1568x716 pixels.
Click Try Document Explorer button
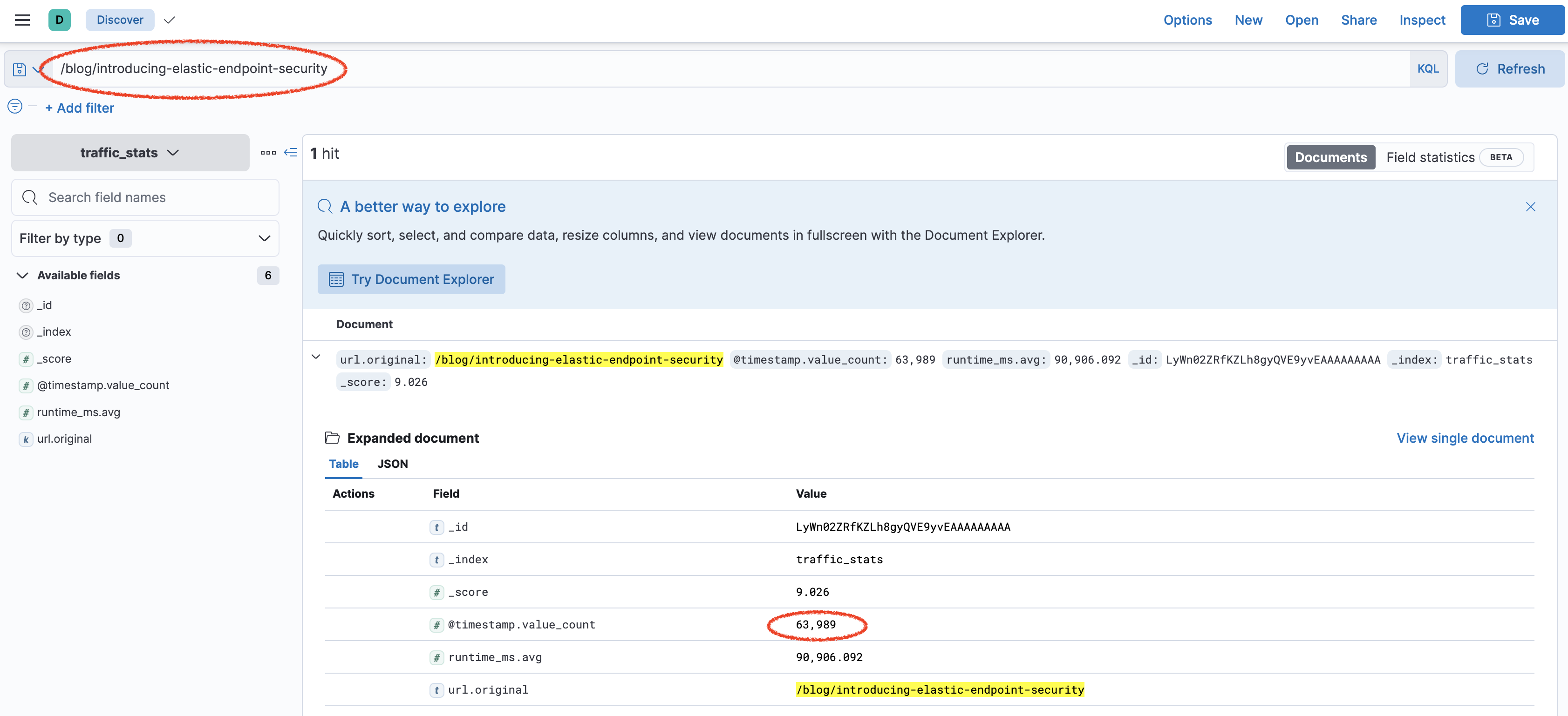tap(411, 279)
